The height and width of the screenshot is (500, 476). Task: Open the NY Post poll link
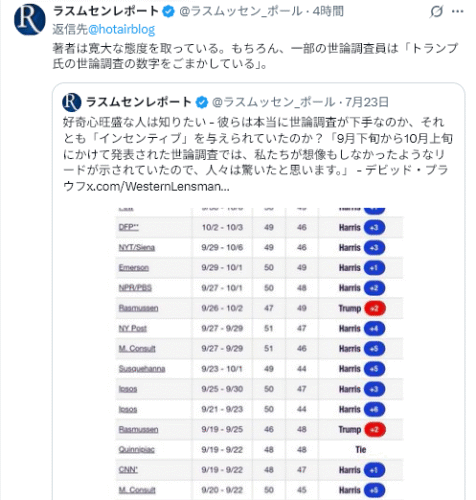pos(133,328)
